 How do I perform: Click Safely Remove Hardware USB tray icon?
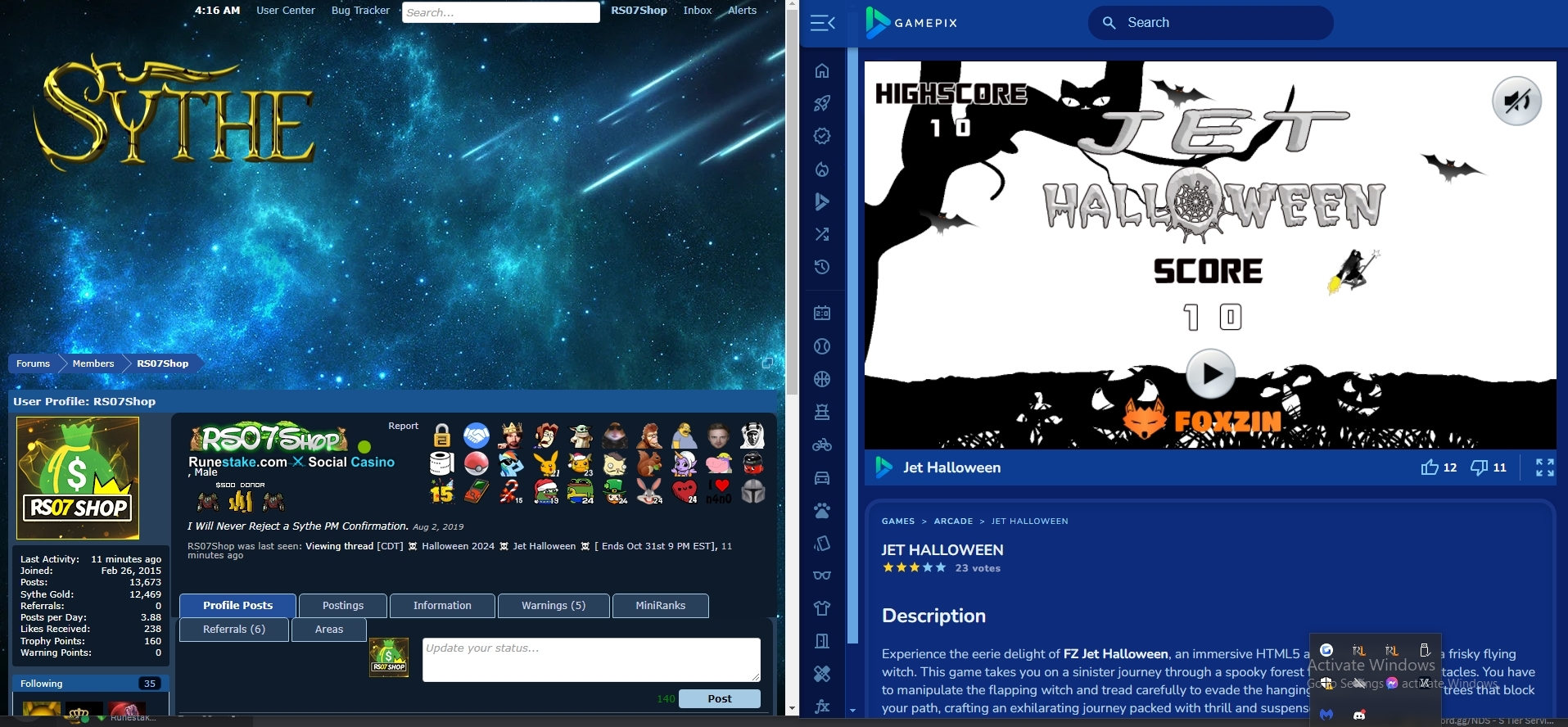click(x=1425, y=650)
